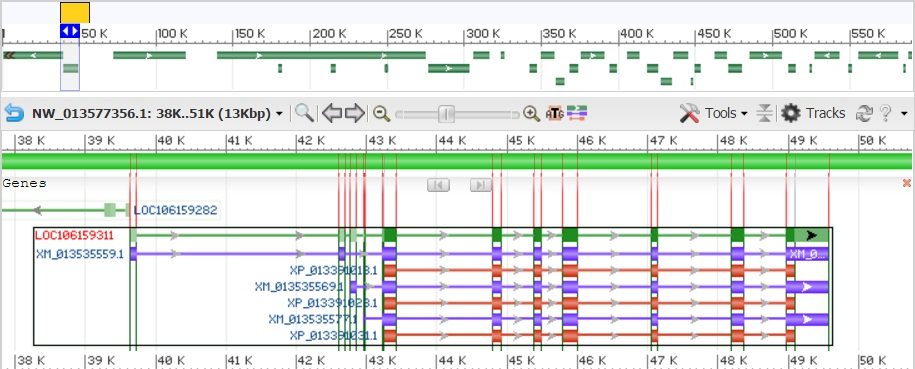The image size is (915, 369).
Task: Click the yellow marker in overview panel
Action: tap(75, 13)
